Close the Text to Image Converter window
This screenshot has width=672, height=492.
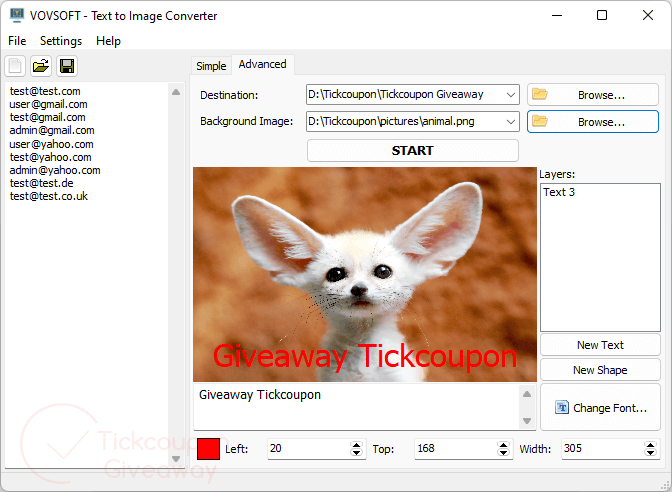point(648,15)
